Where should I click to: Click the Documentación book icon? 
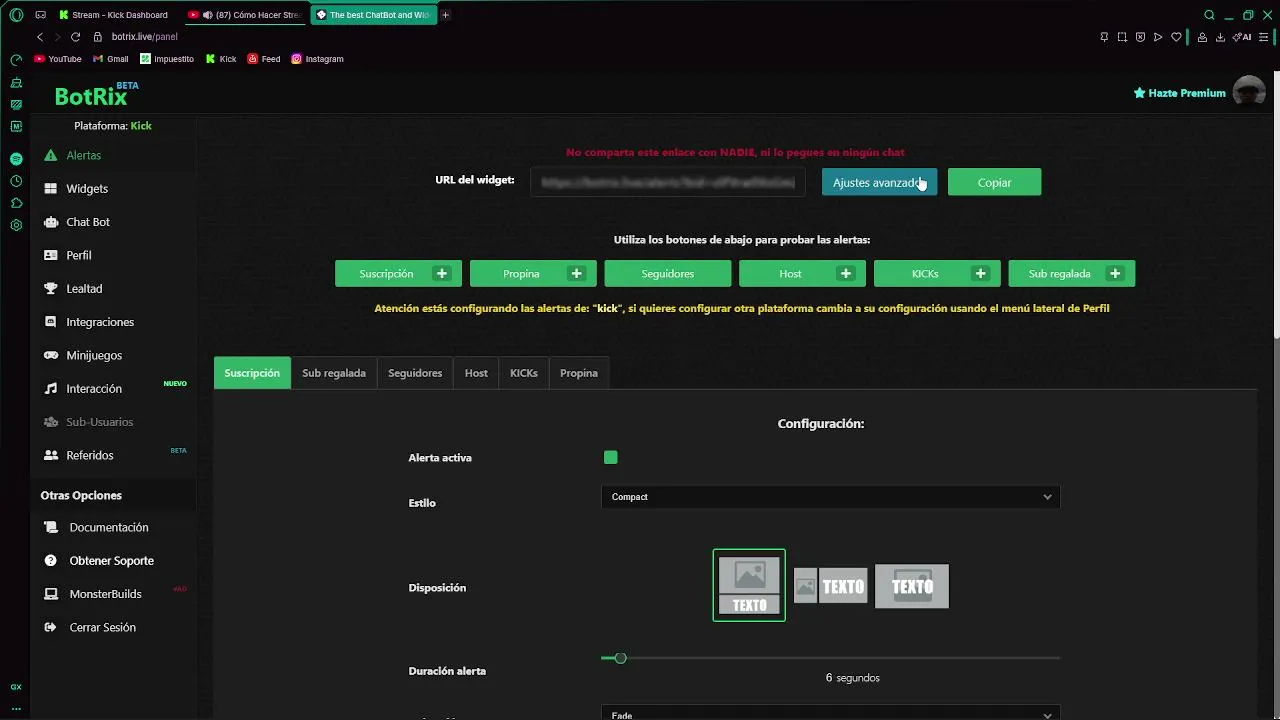click(x=51, y=527)
